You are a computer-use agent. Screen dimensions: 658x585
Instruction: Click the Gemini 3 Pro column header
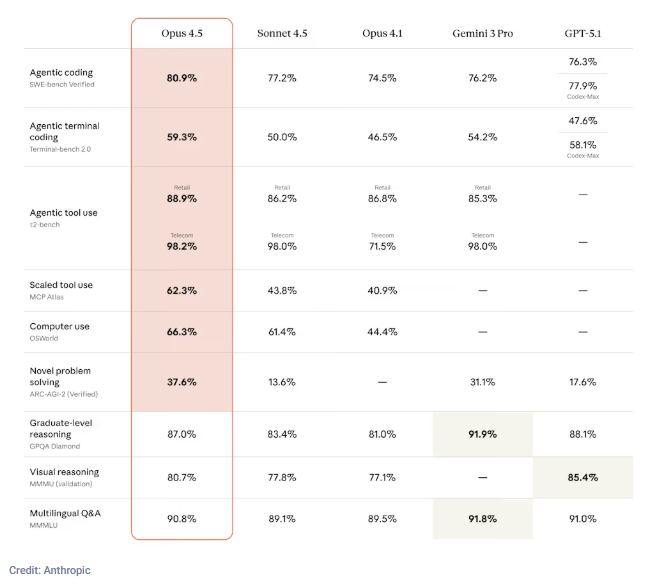(482, 33)
